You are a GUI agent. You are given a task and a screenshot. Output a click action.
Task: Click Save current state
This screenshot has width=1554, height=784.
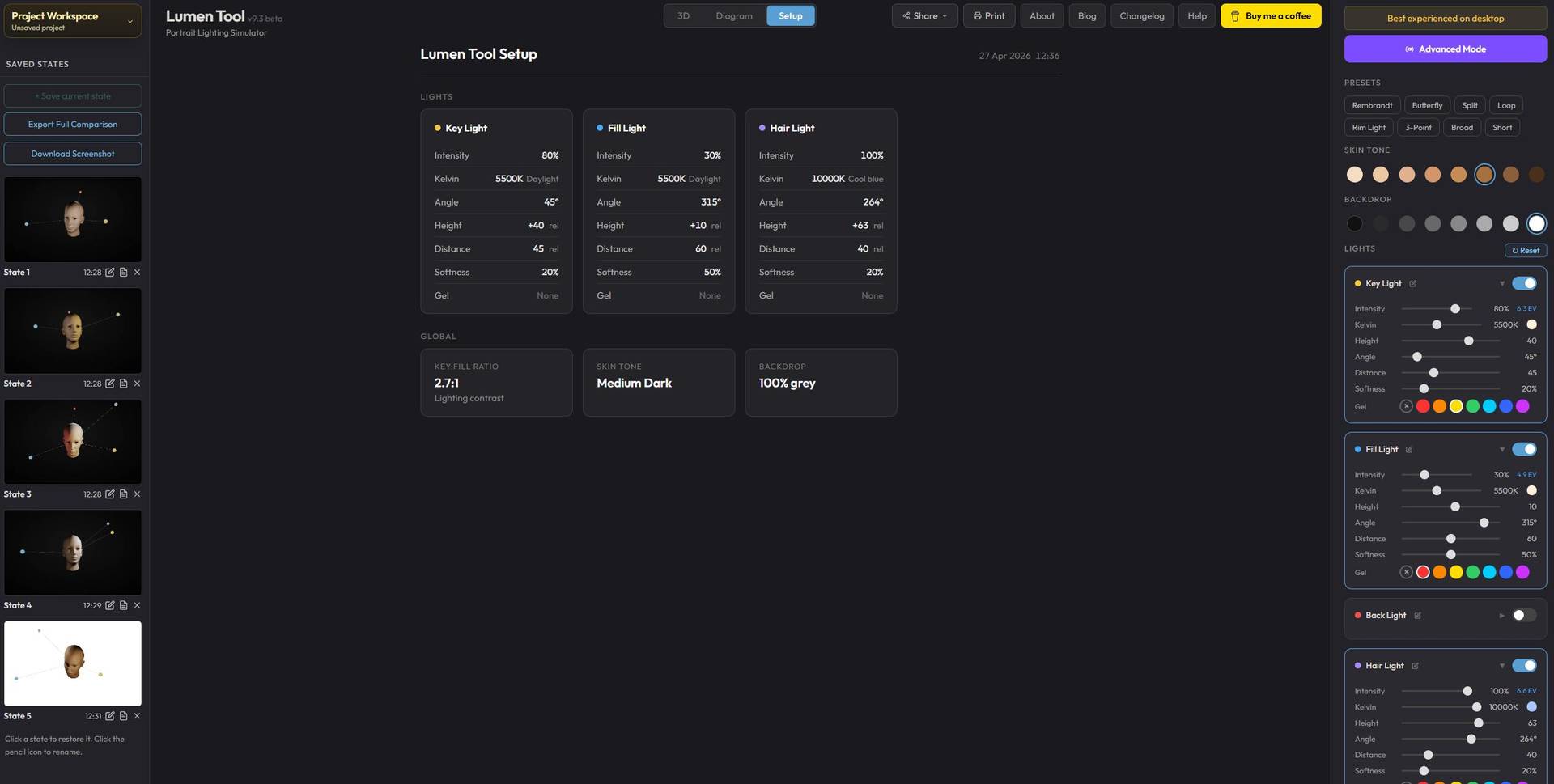click(x=73, y=96)
